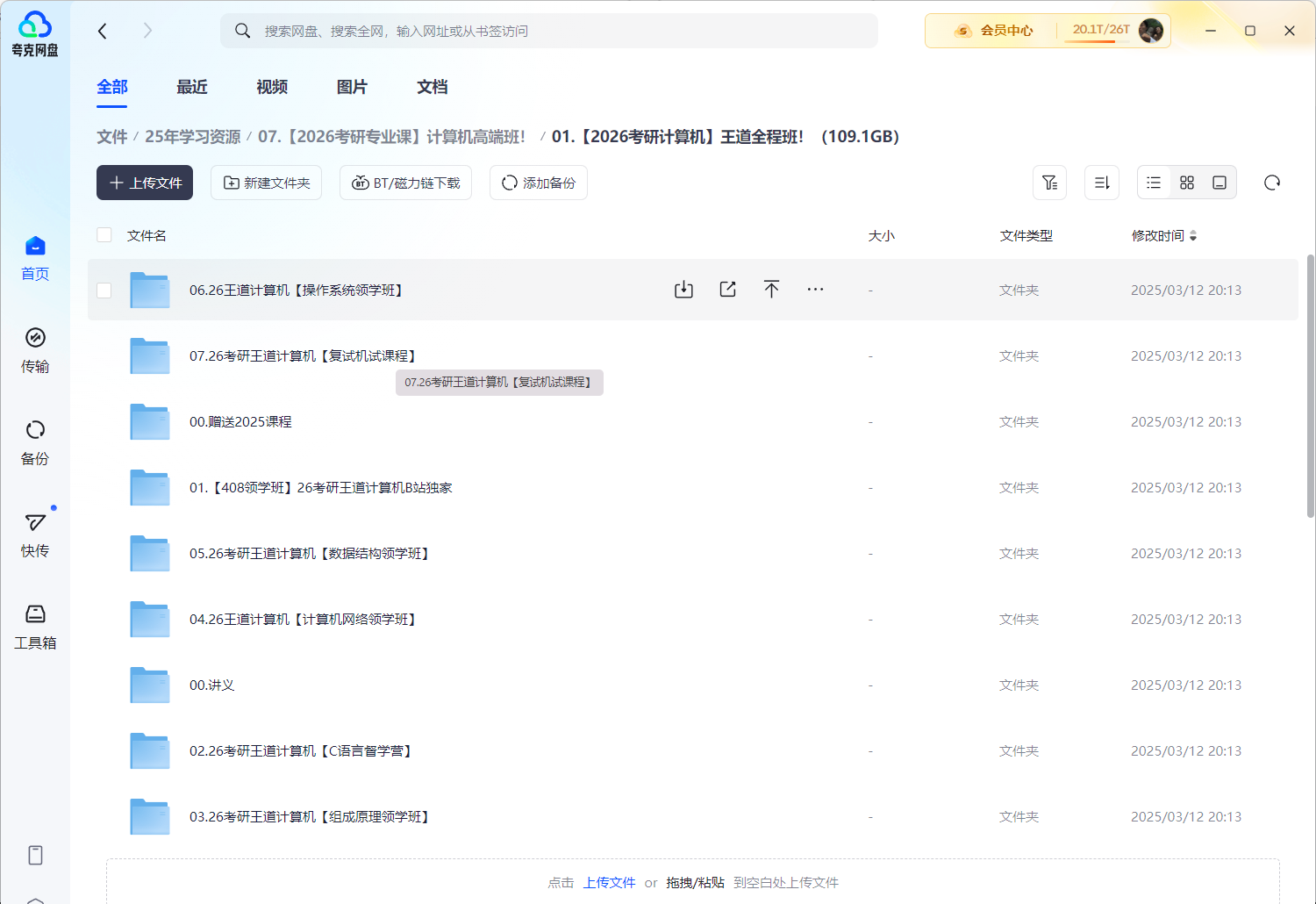Switch to list view layout

pyautogui.click(x=1154, y=183)
